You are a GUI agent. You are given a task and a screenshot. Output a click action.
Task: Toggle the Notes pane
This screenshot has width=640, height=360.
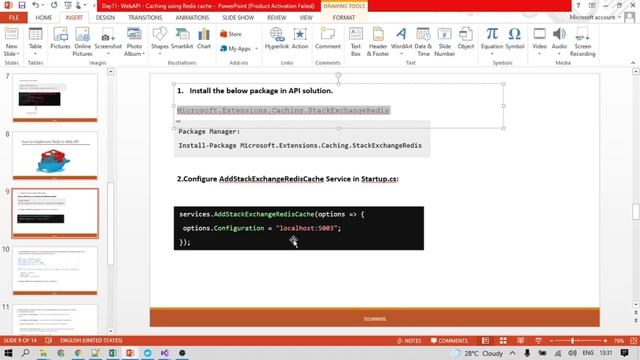pos(409,340)
